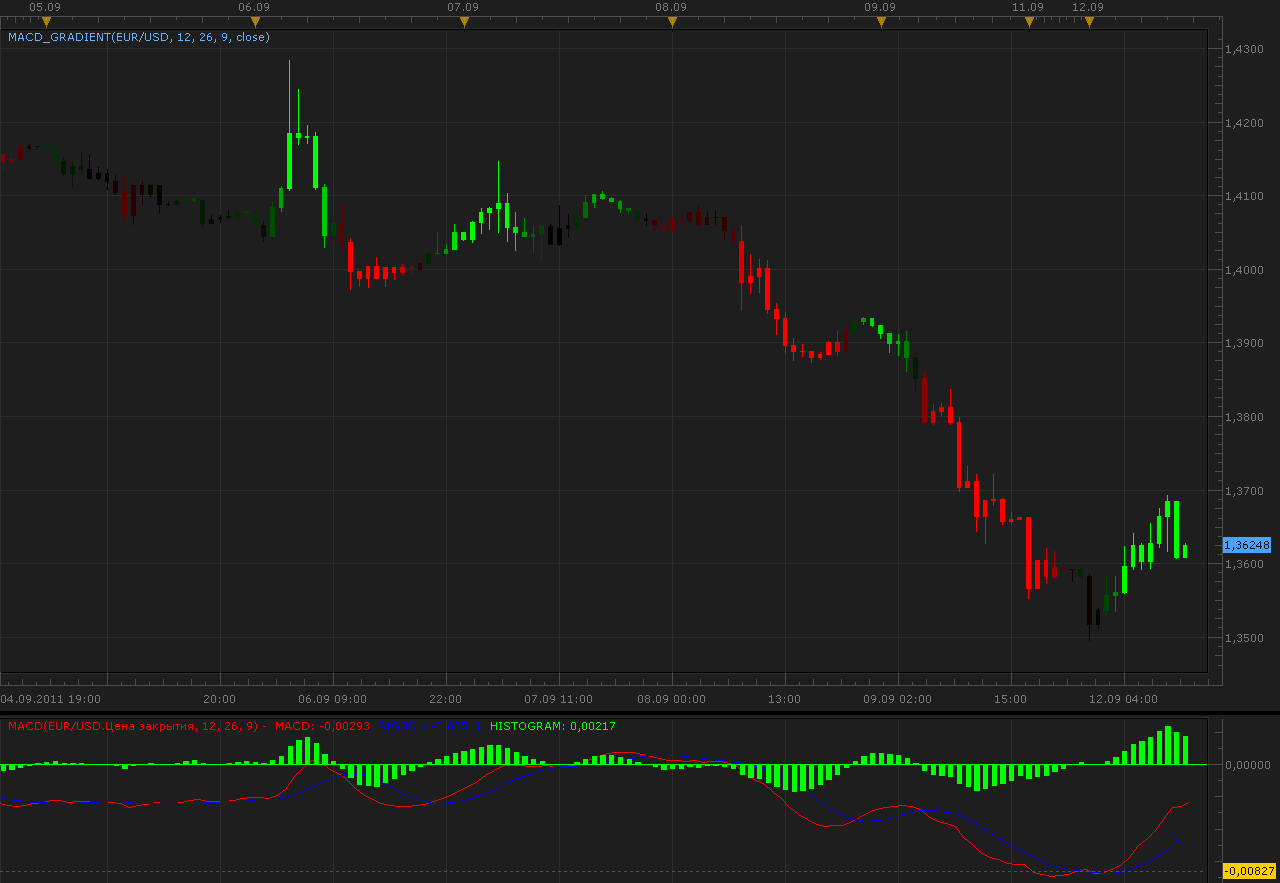Click the 22:00 time axis label
1280x883 pixels.
coord(445,699)
